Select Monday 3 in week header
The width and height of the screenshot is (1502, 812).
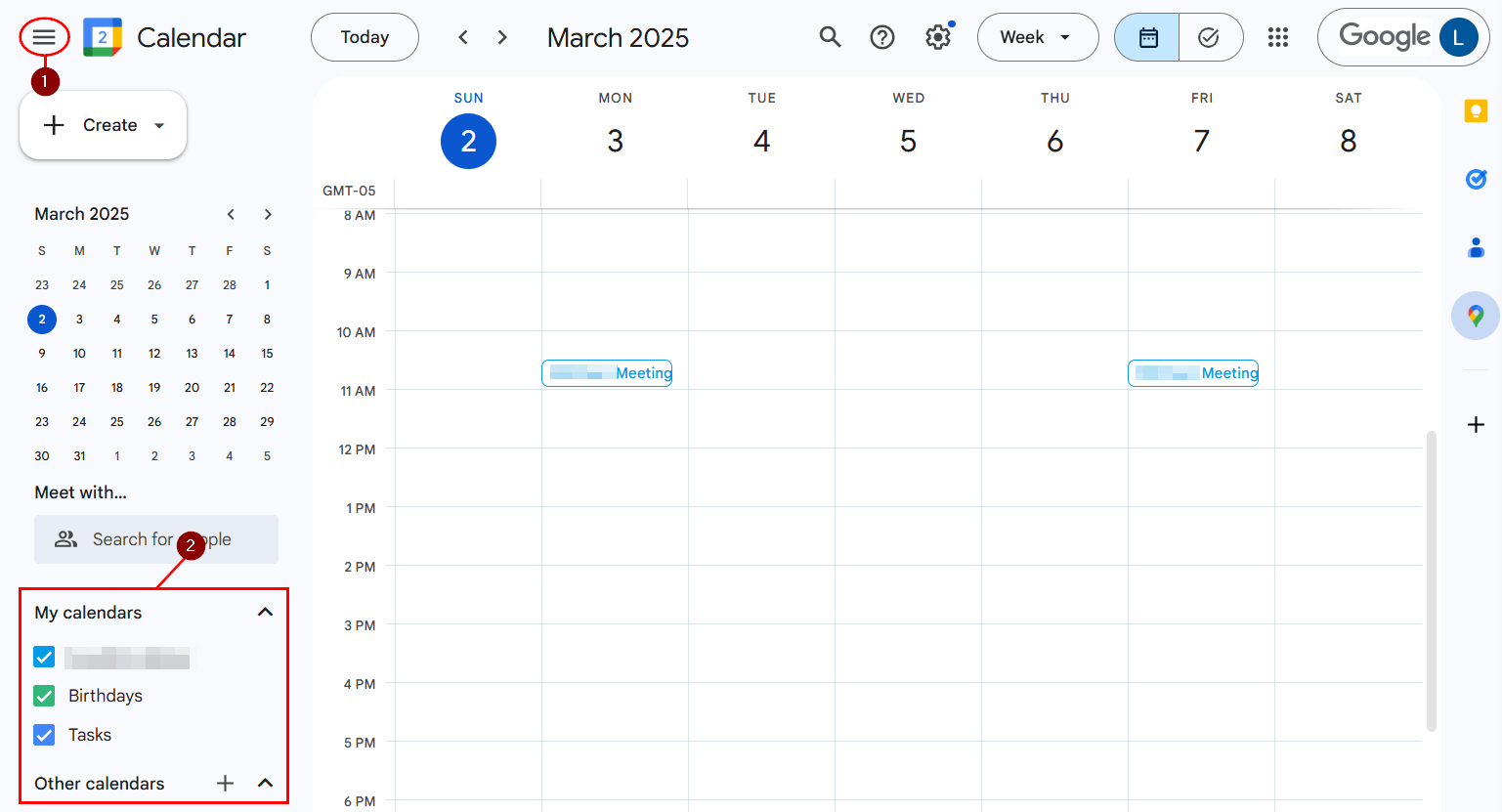(x=616, y=142)
